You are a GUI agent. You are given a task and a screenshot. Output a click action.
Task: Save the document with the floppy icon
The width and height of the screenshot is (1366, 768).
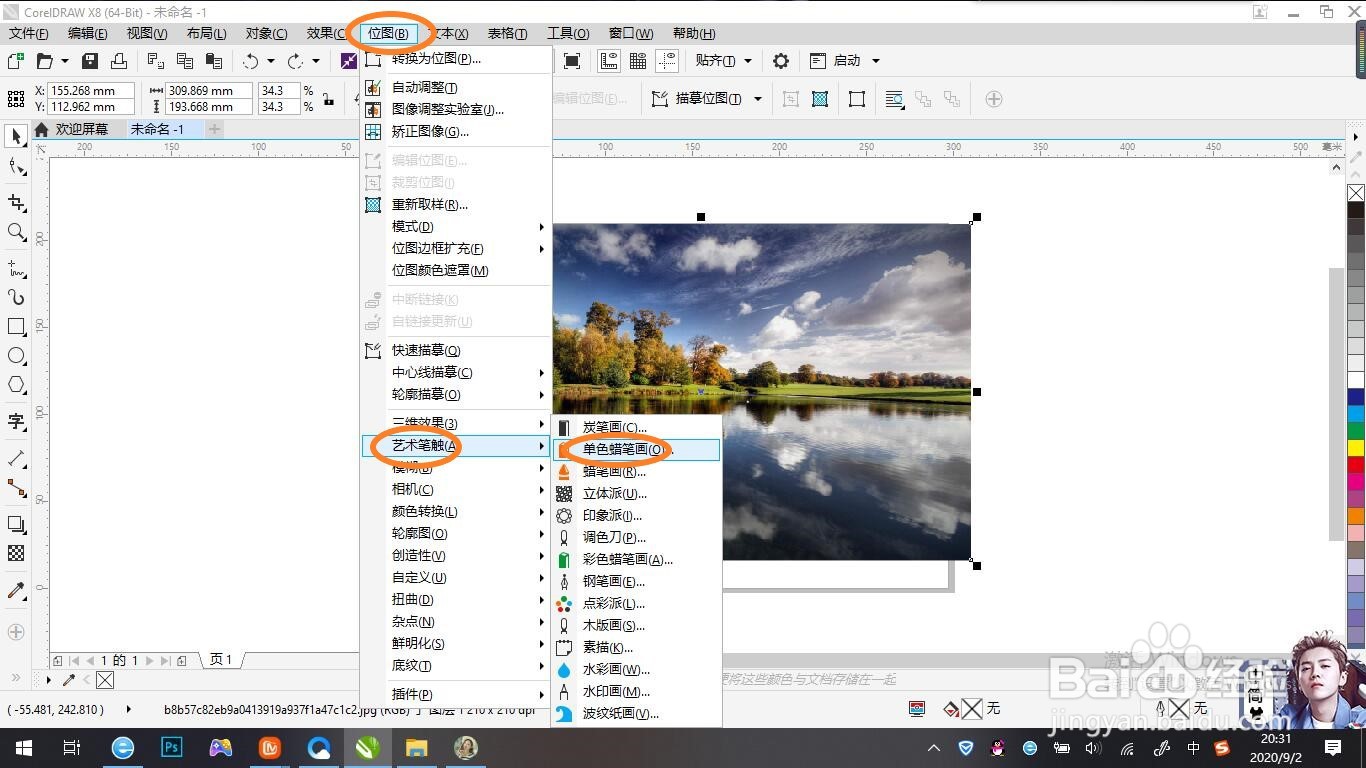[90, 61]
